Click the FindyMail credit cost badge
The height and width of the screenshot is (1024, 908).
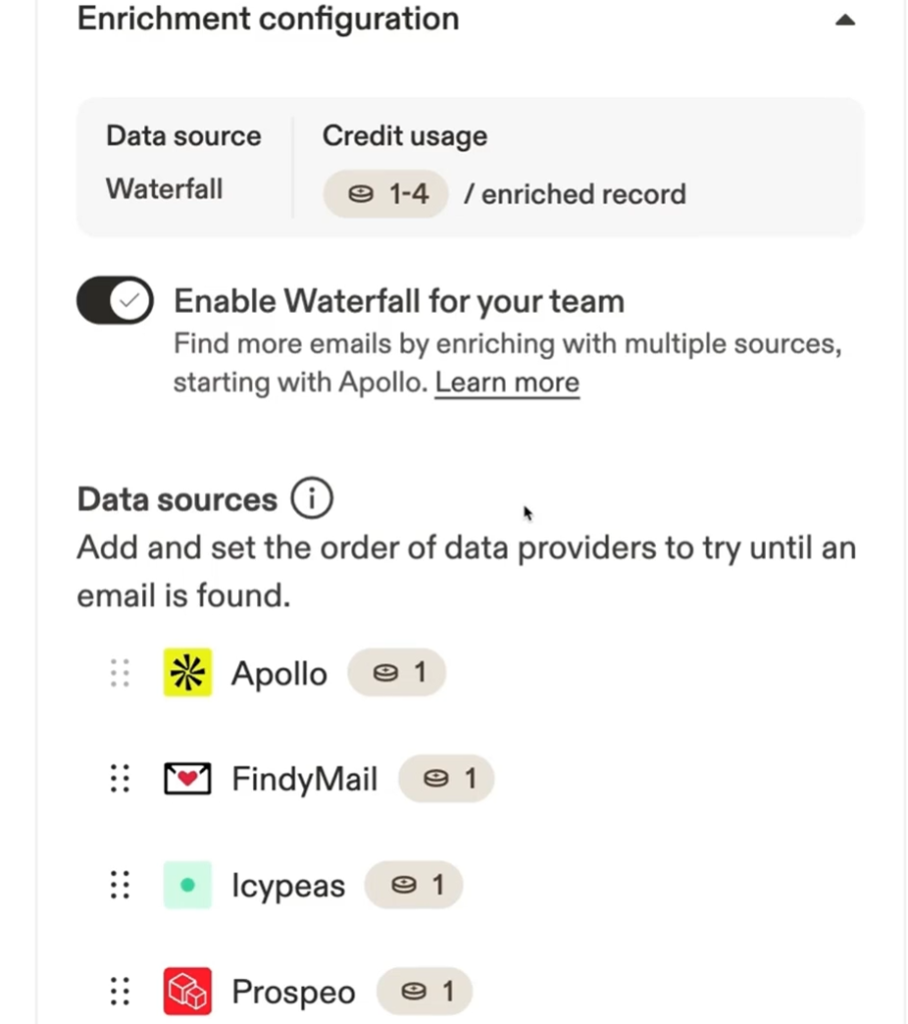[x=447, y=779]
